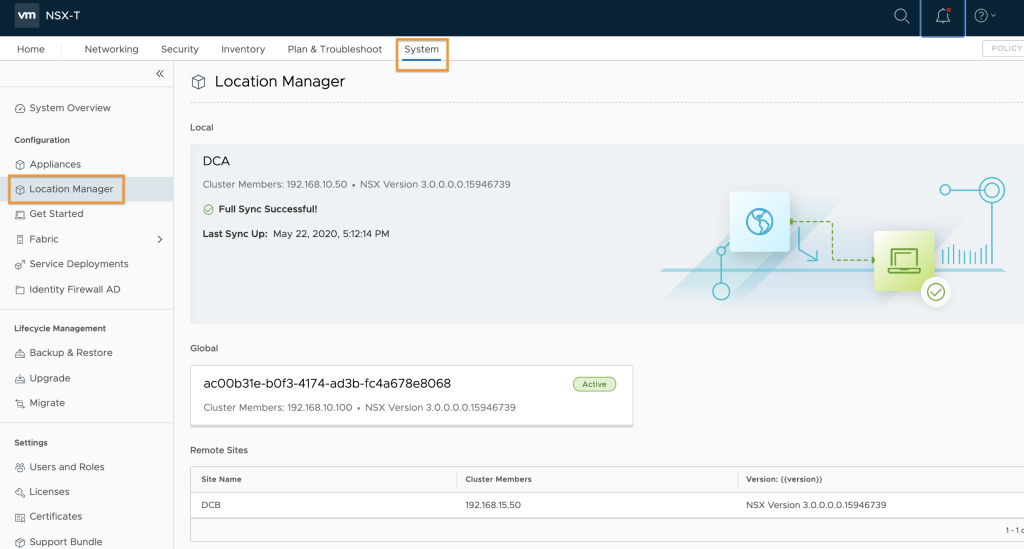Click the Active status badge
Viewport: 1024px width, 549px height.
pos(594,384)
